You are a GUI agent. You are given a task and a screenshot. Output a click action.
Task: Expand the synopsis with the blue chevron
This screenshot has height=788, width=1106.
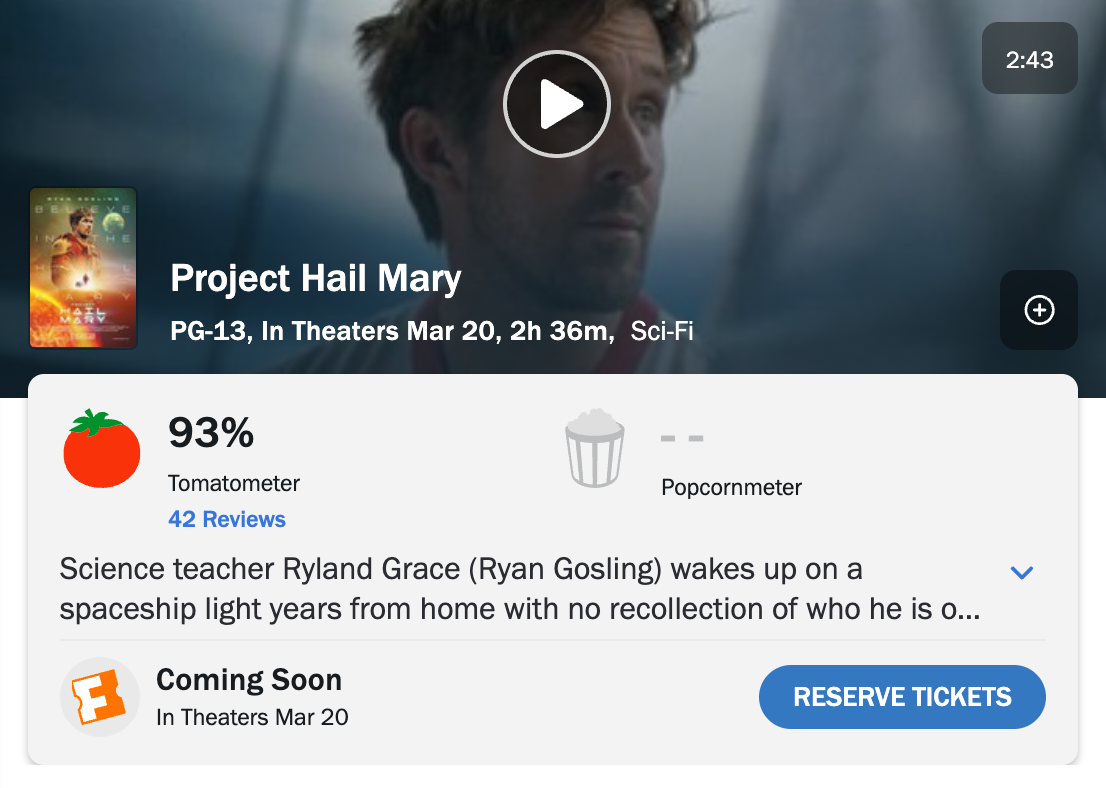point(1021,573)
